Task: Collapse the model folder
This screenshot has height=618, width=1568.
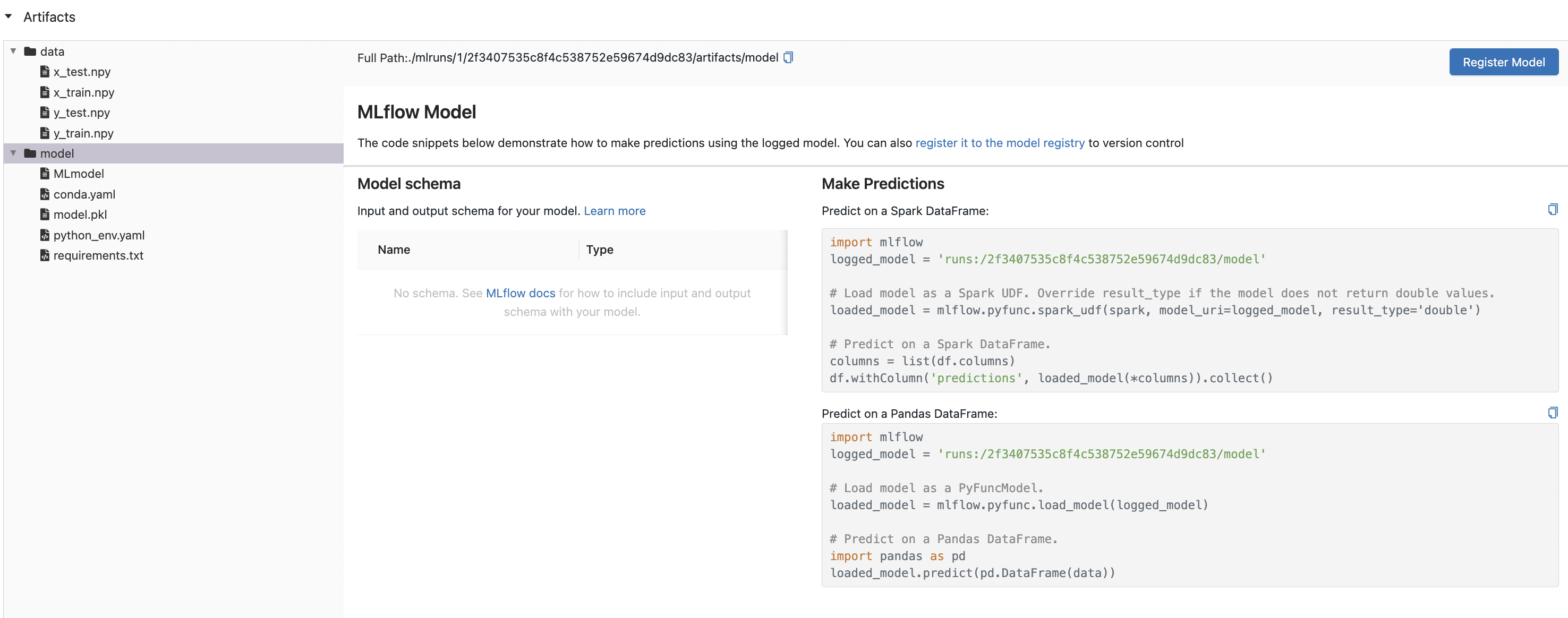Action: [x=13, y=154]
